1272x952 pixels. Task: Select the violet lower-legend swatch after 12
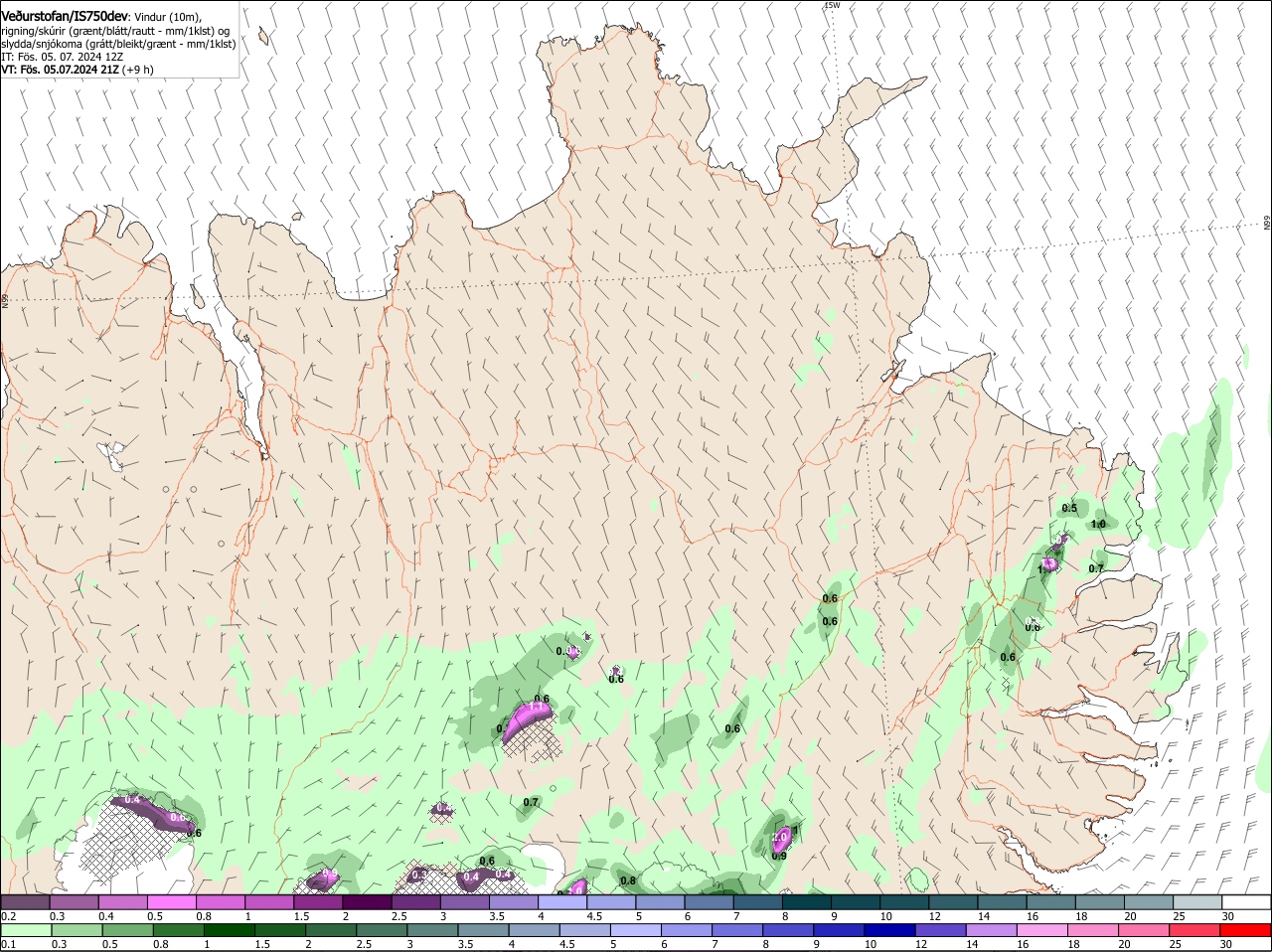(x=941, y=930)
